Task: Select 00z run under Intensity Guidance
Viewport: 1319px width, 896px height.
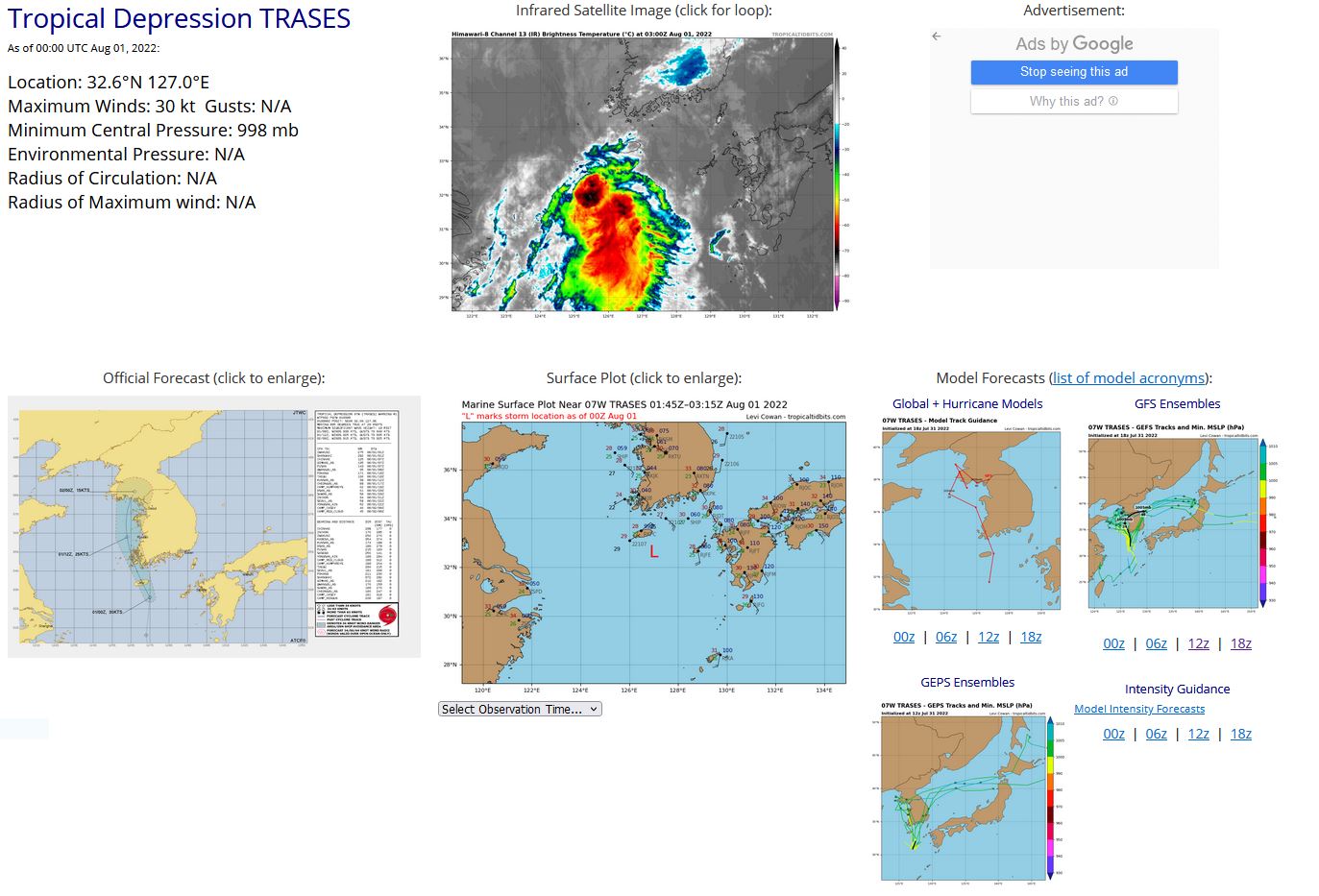Action: [x=1113, y=734]
